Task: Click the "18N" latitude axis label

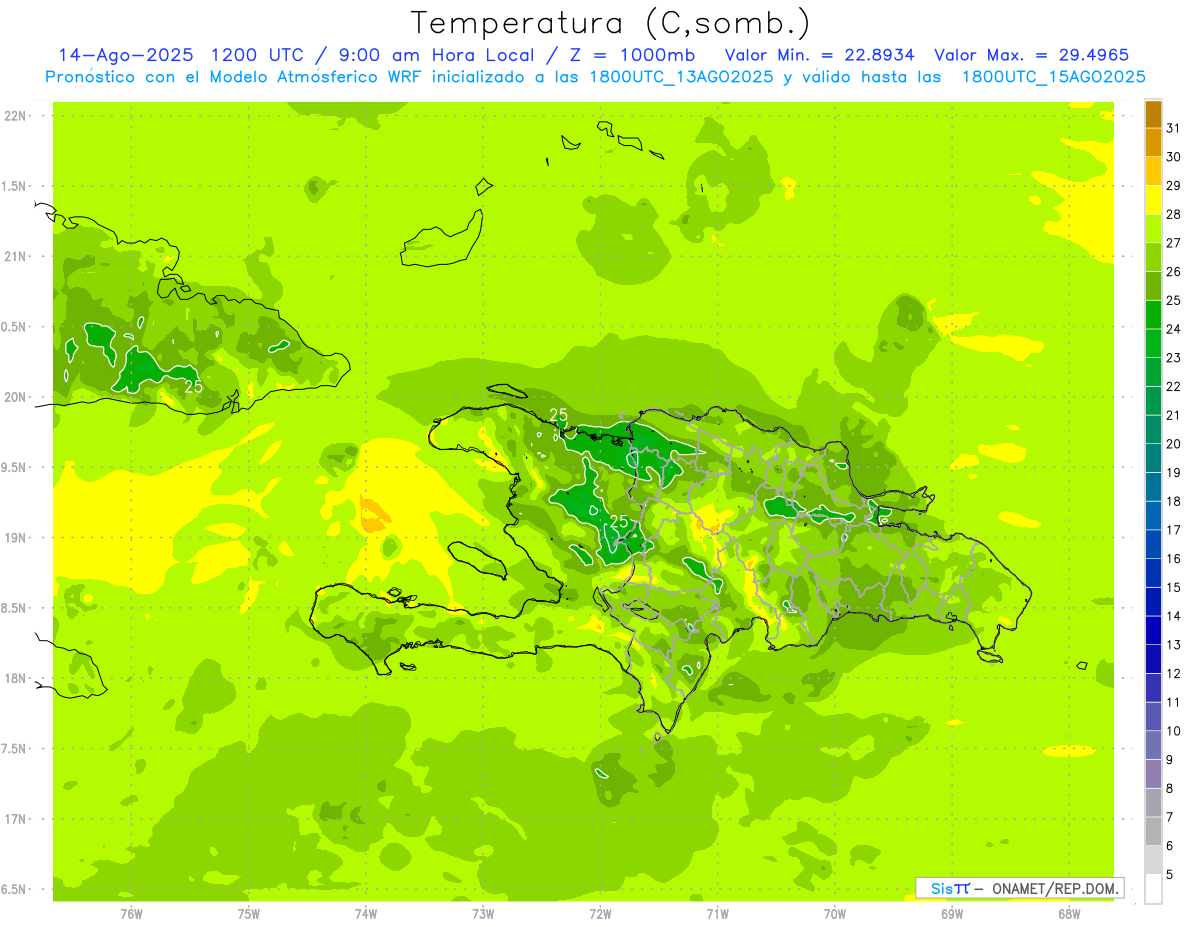Action: (x=17, y=678)
